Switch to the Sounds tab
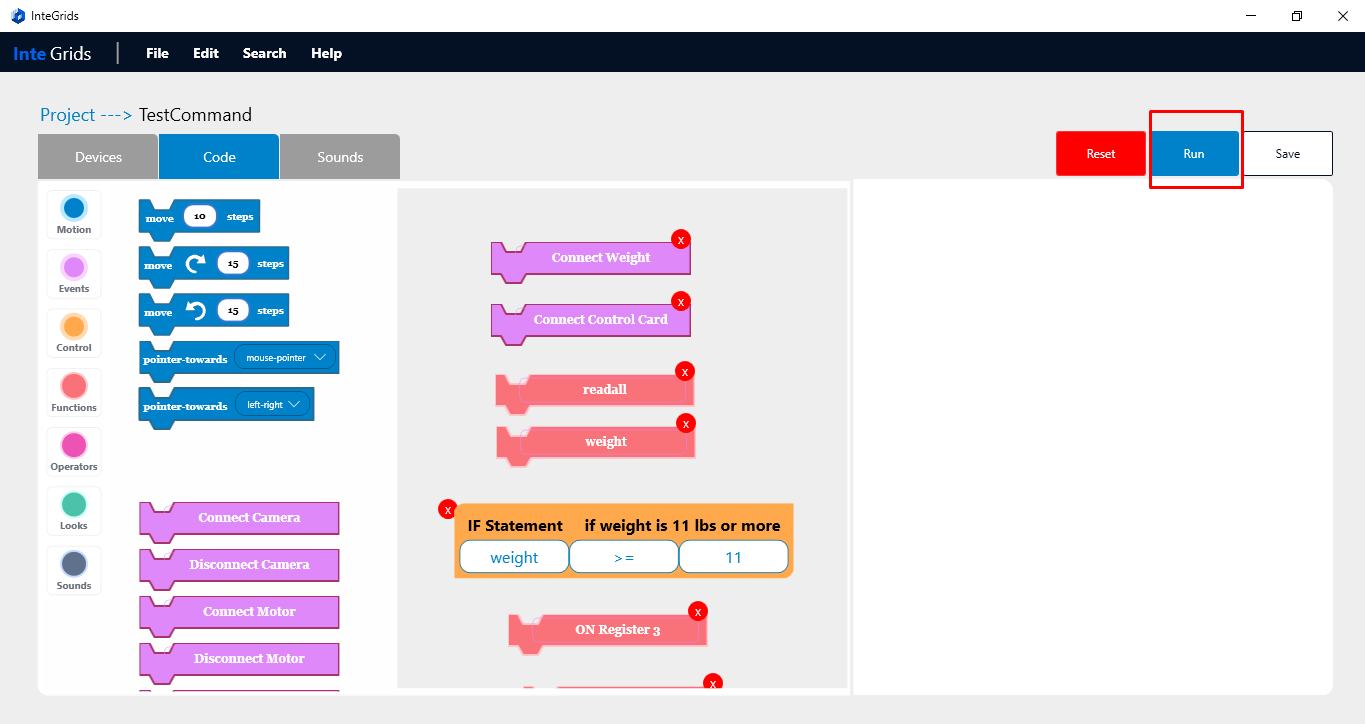The image size is (1365, 724). coord(340,157)
